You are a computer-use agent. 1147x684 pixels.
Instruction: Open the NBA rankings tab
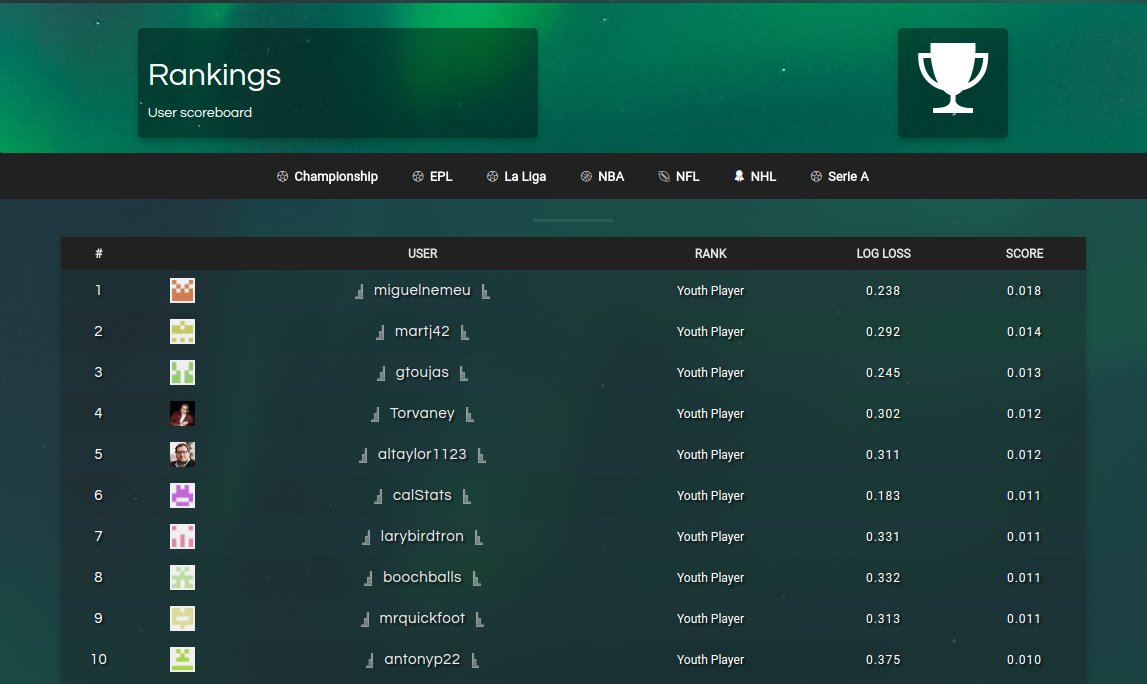coord(611,176)
